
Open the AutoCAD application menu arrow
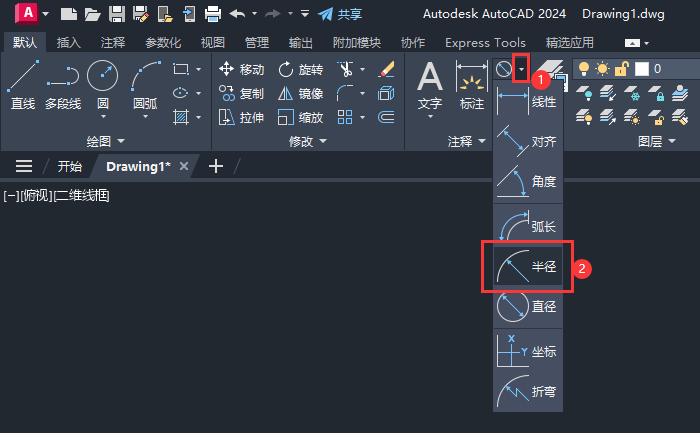[x=46, y=14]
